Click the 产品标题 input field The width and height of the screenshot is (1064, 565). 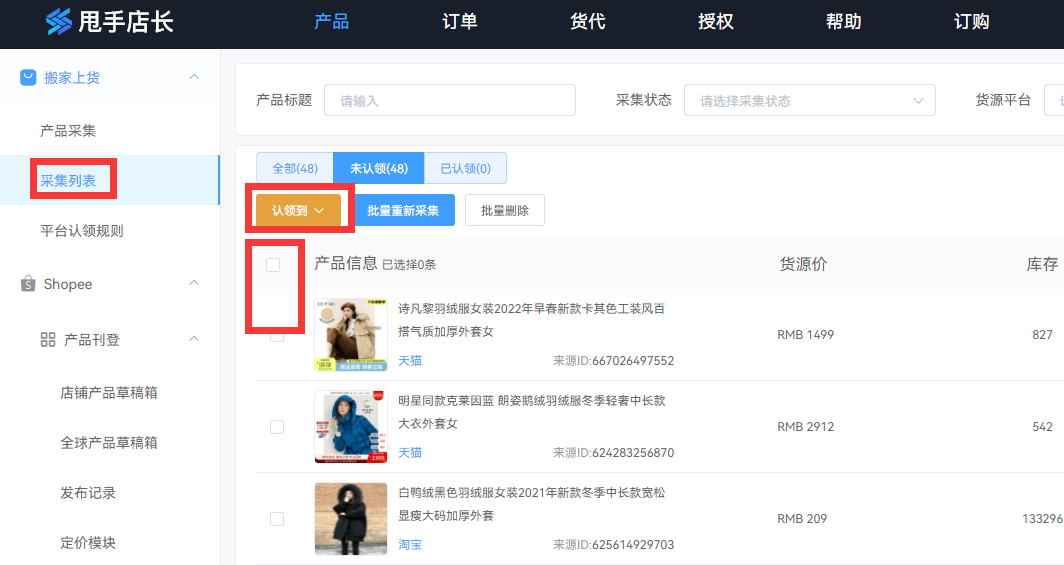pos(449,100)
